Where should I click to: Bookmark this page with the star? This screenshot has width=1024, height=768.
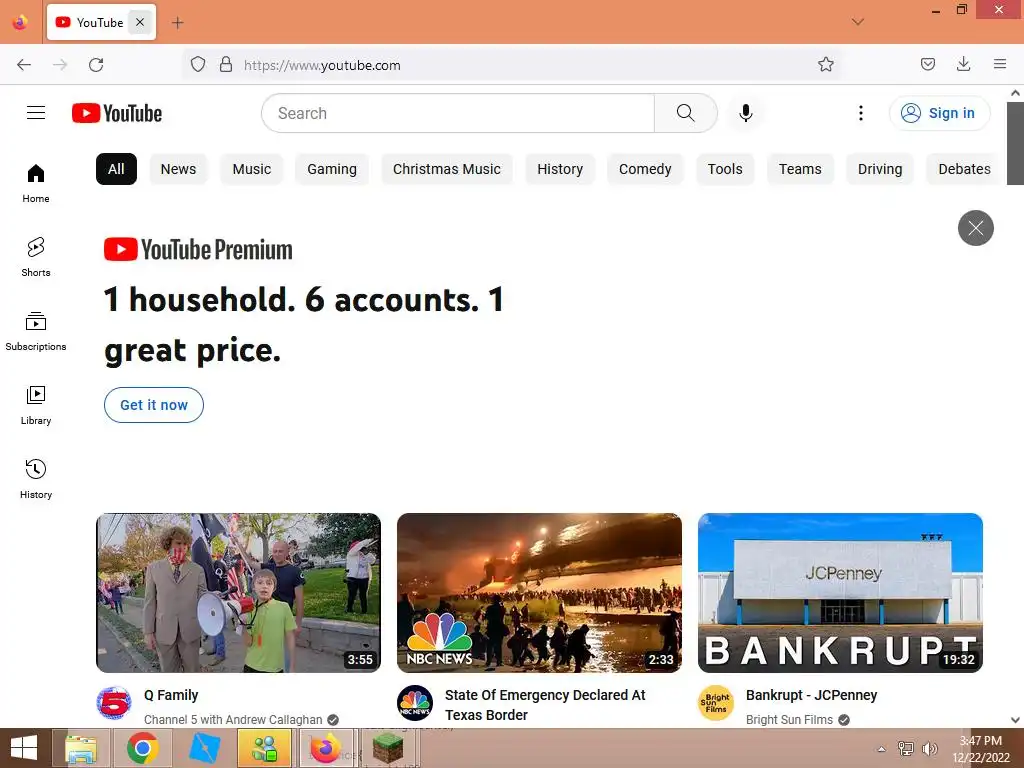tap(825, 64)
